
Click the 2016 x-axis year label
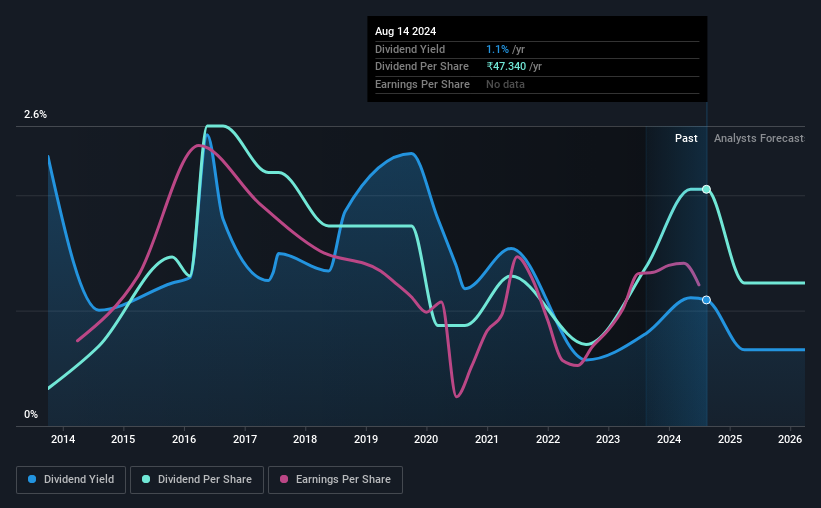[184, 439]
